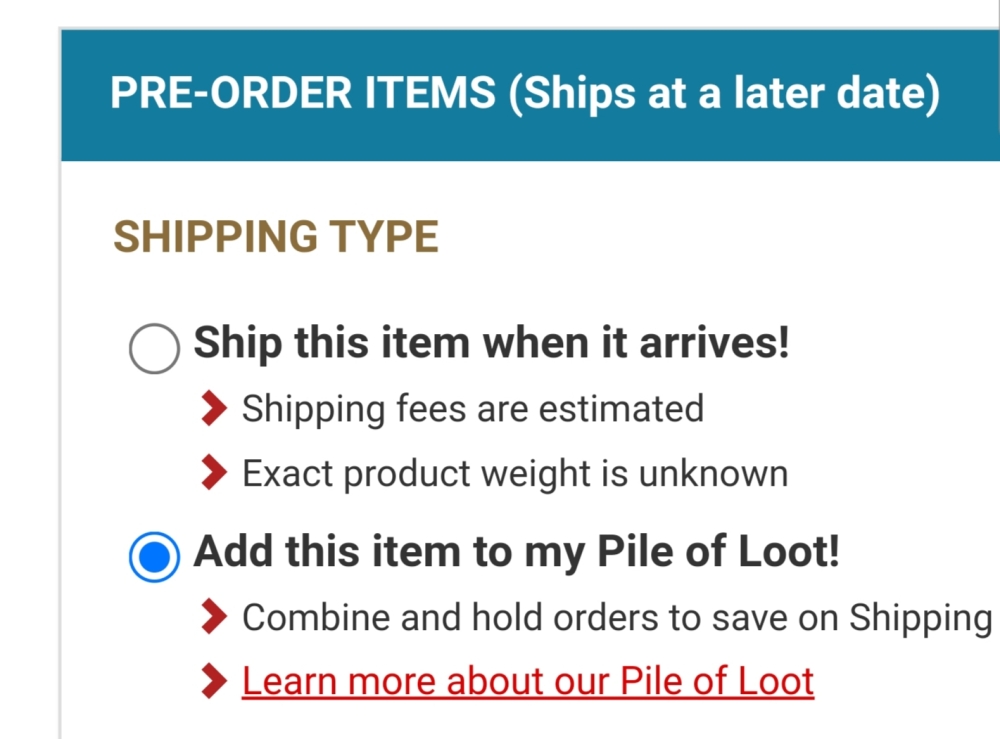Click the 'Ship this item when it arrives!' label text
1000x739 pixels.
point(491,344)
